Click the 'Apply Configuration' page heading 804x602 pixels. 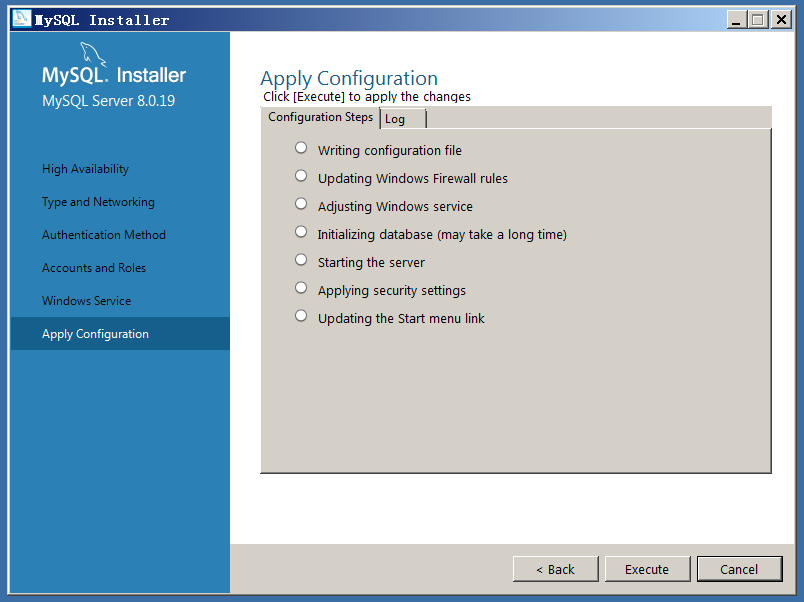[x=349, y=78]
